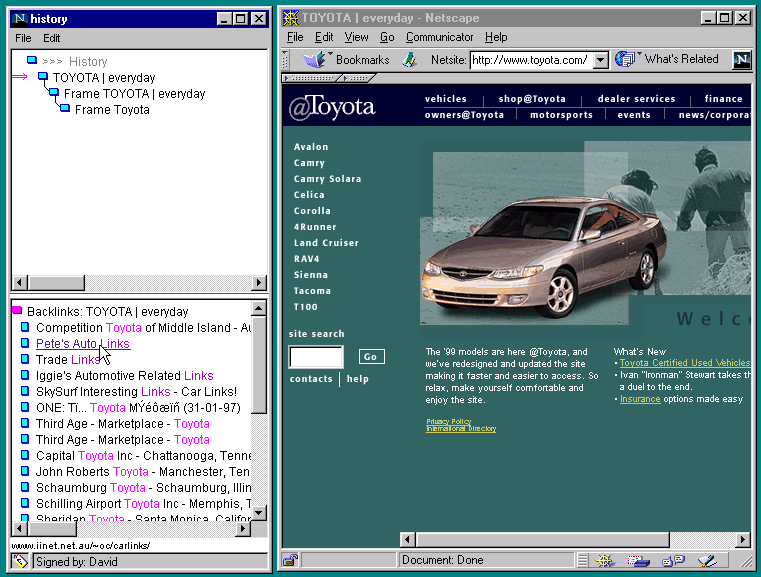Click node icon beside Schaumburg Toyota
This screenshot has height=577, width=761.
pyautogui.click(x=25, y=487)
